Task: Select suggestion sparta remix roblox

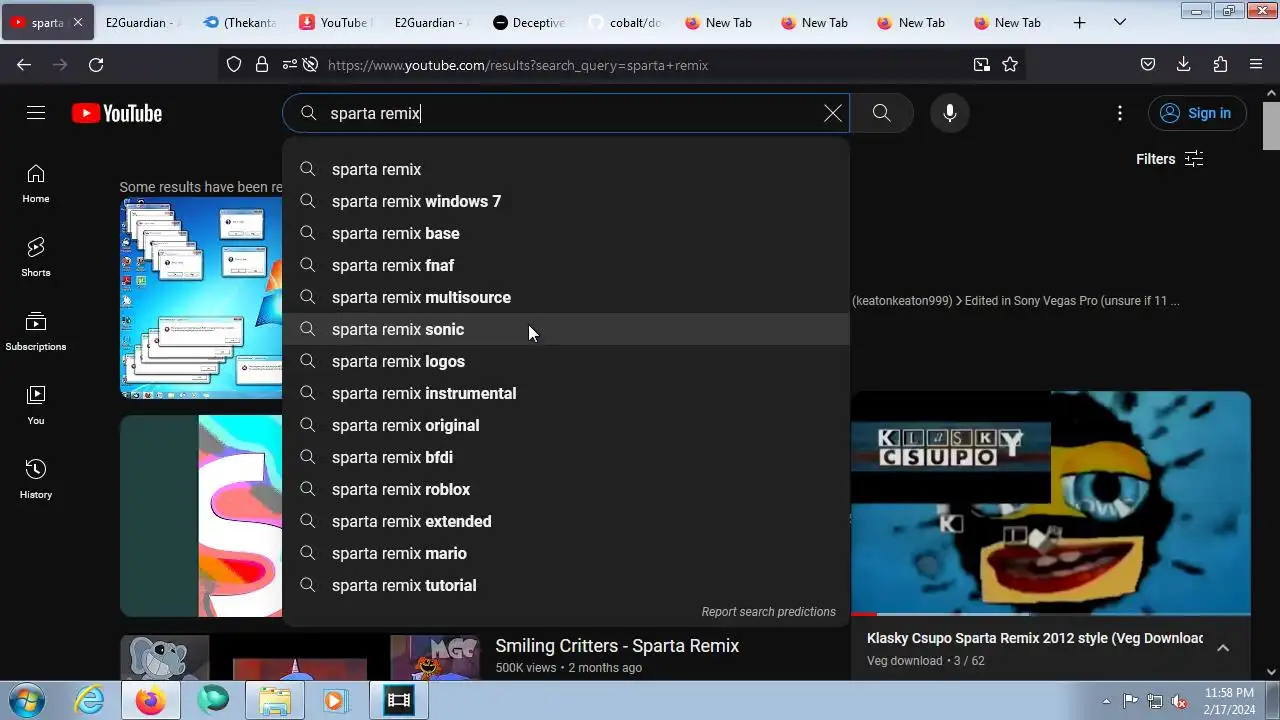Action: (x=566, y=489)
